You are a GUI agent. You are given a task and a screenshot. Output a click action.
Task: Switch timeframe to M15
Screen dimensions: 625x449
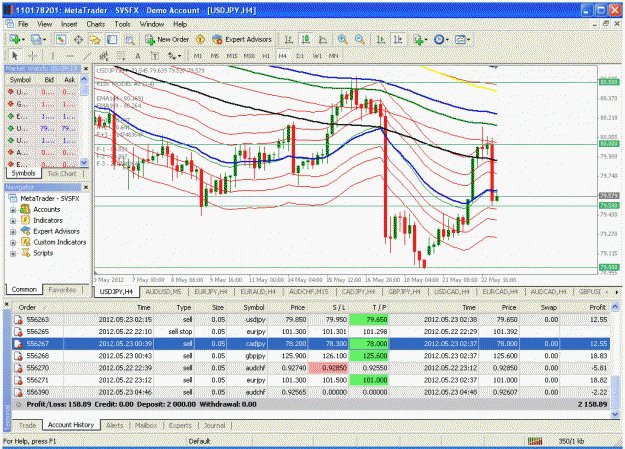click(232, 56)
